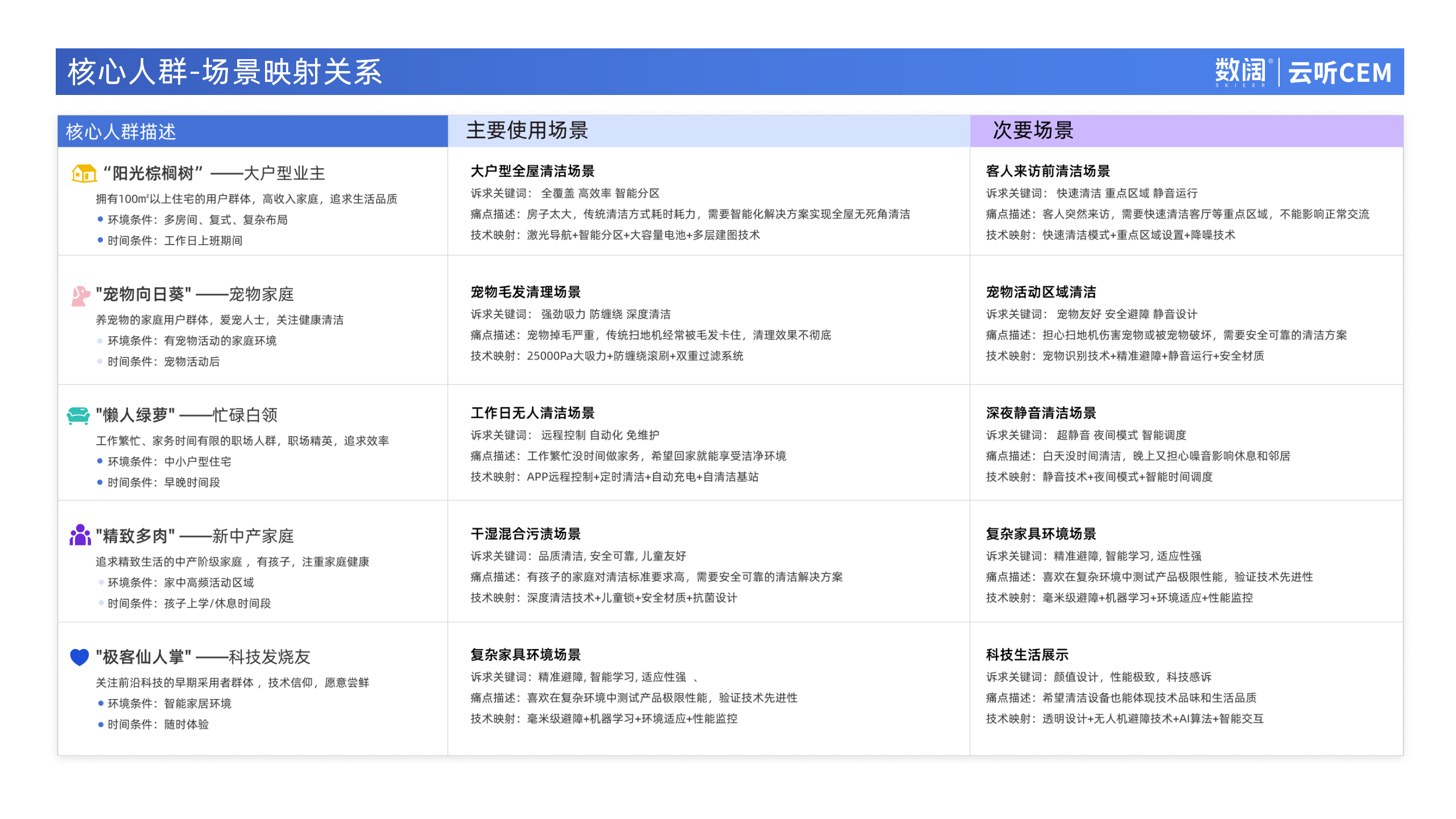
Task: Click the 科技生活展示 heading
Action: 1027,655
